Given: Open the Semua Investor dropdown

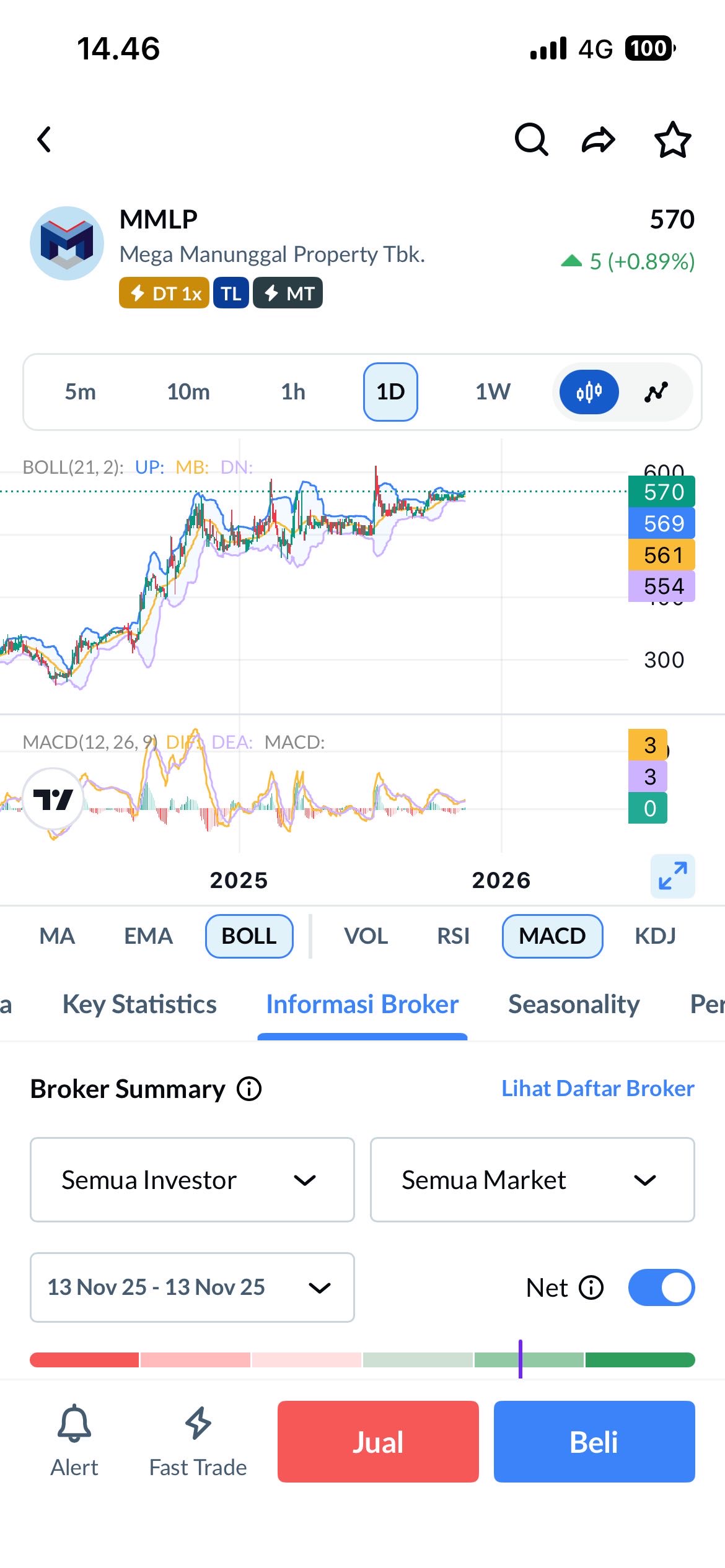Looking at the screenshot, I should pyautogui.click(x=192, y=1180).
